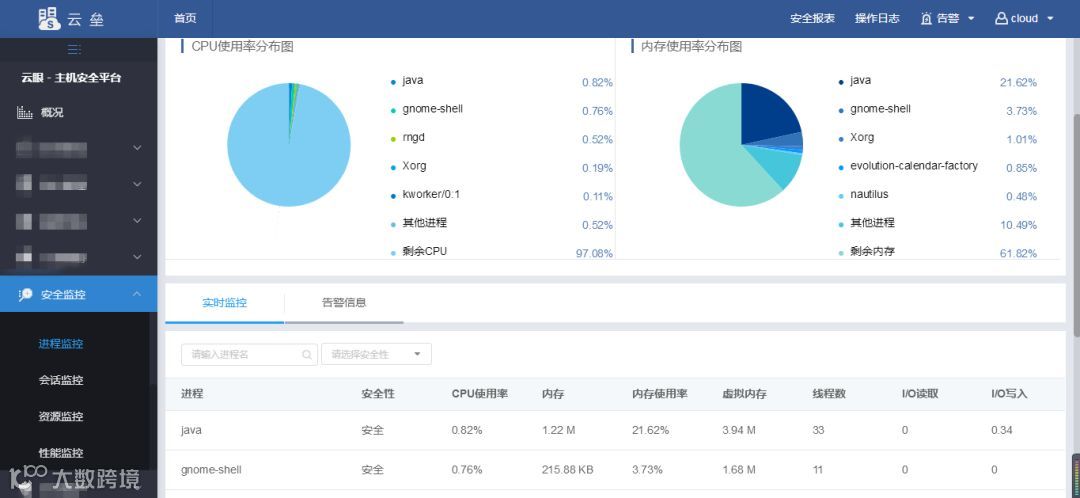
Task: Click the CPU使用率分布图 chart title
Action: [x=242, y=47]
